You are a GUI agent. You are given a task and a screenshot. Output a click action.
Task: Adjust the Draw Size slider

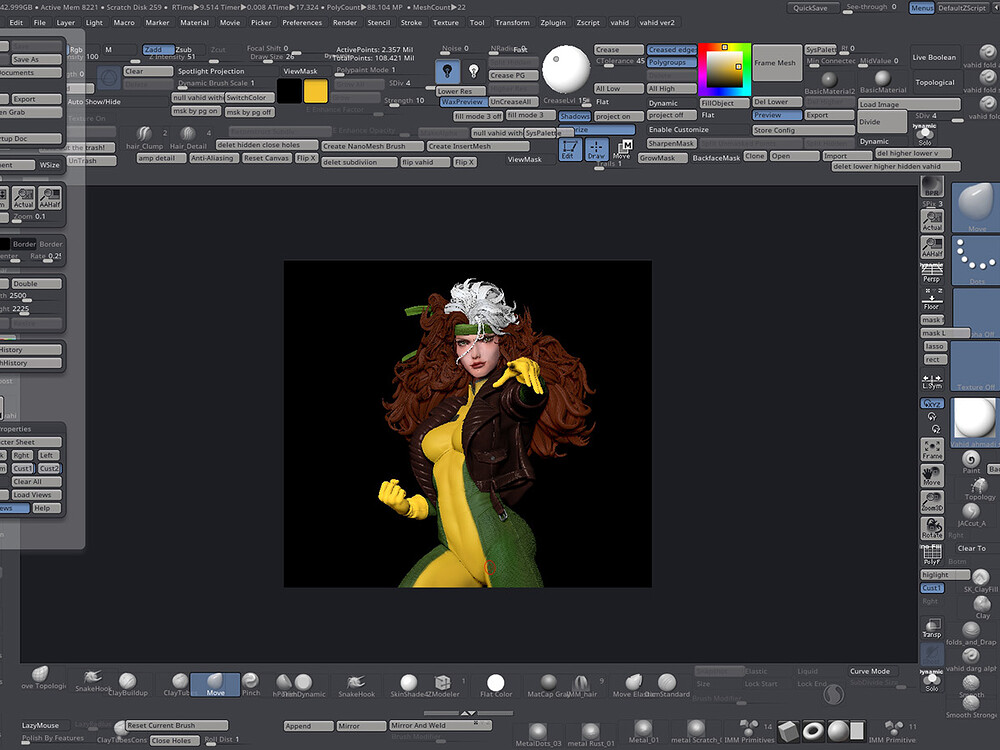coord(272,57)
